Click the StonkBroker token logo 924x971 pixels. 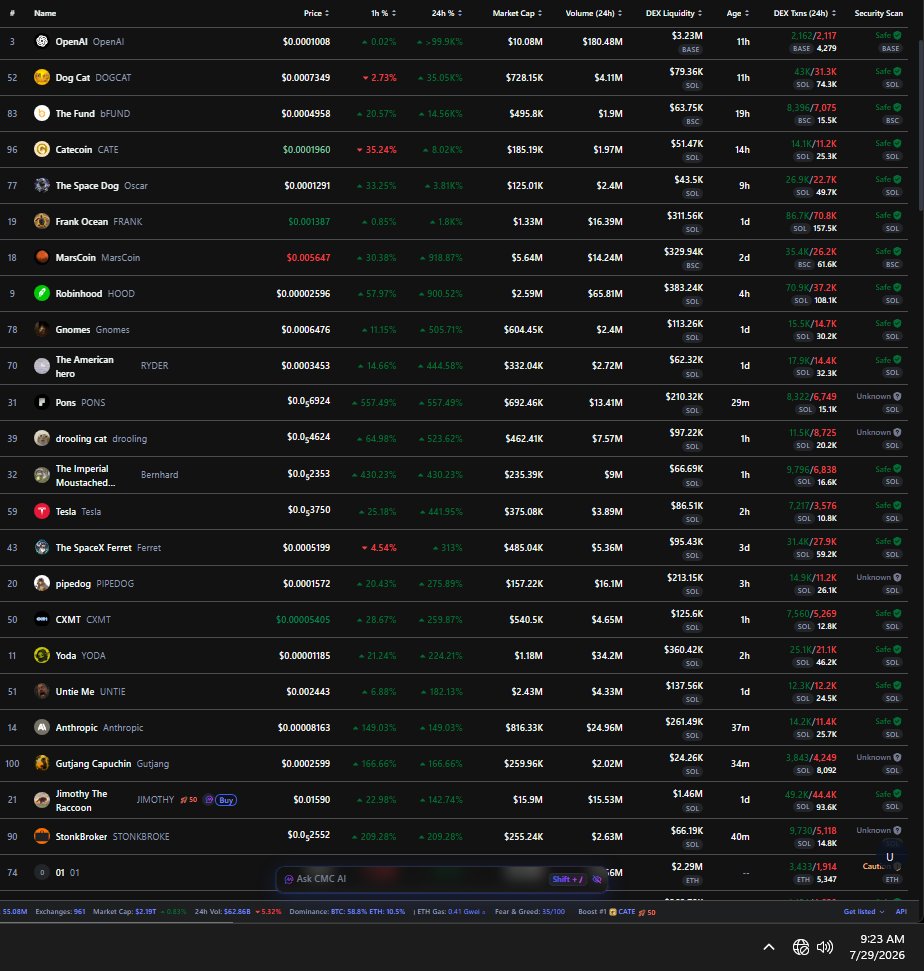tap(41, 836)
